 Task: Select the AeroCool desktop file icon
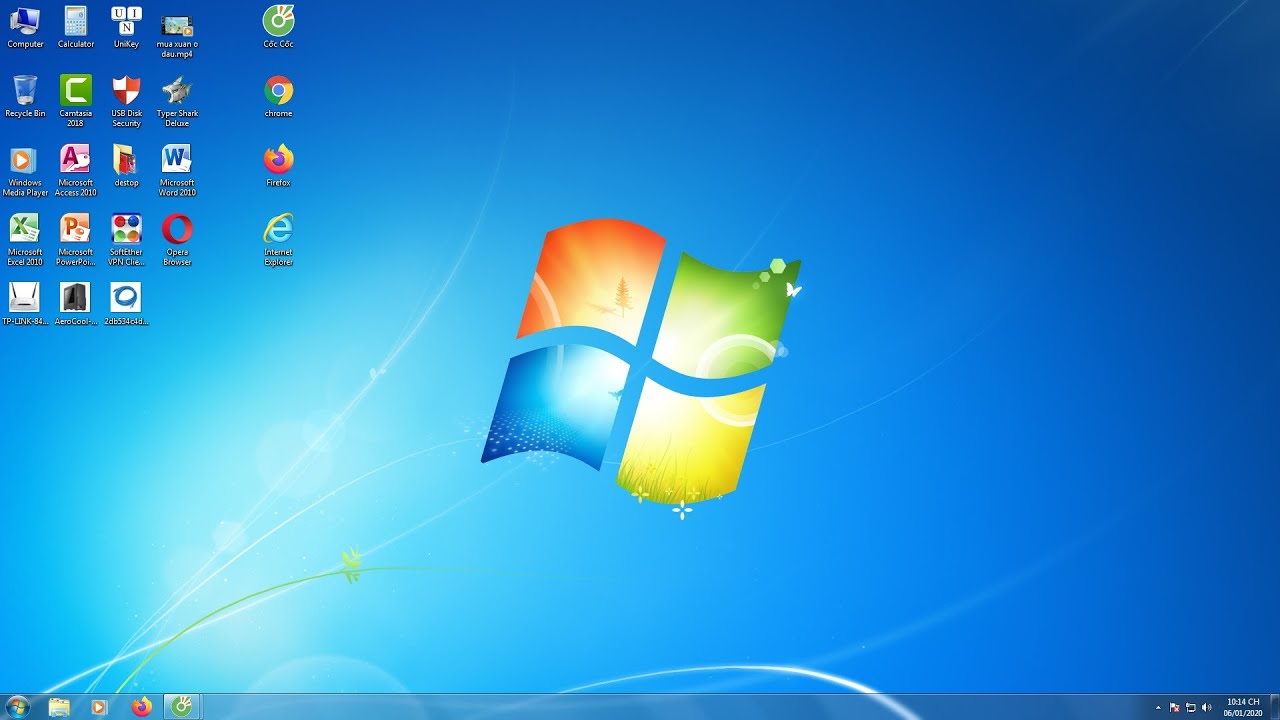pos(76,304)
